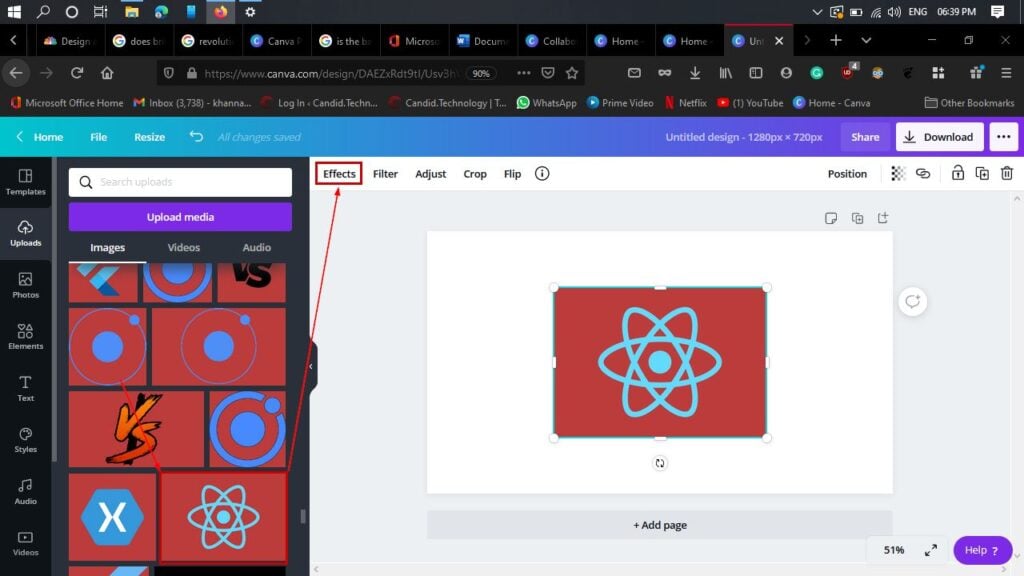Enter fullscreen presentation view
The image size is (1024, 576).
(931, 550)
